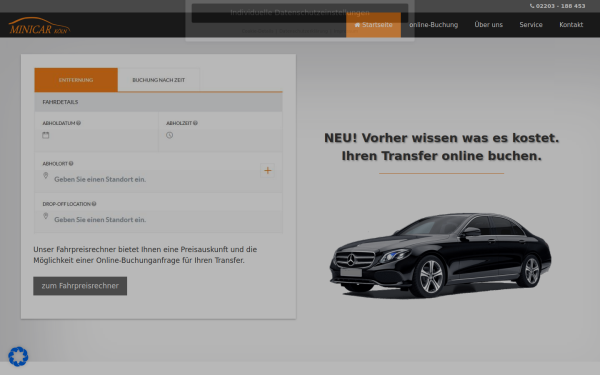Go to the Kontakt page
600x375 pixels.
point(571,25)
